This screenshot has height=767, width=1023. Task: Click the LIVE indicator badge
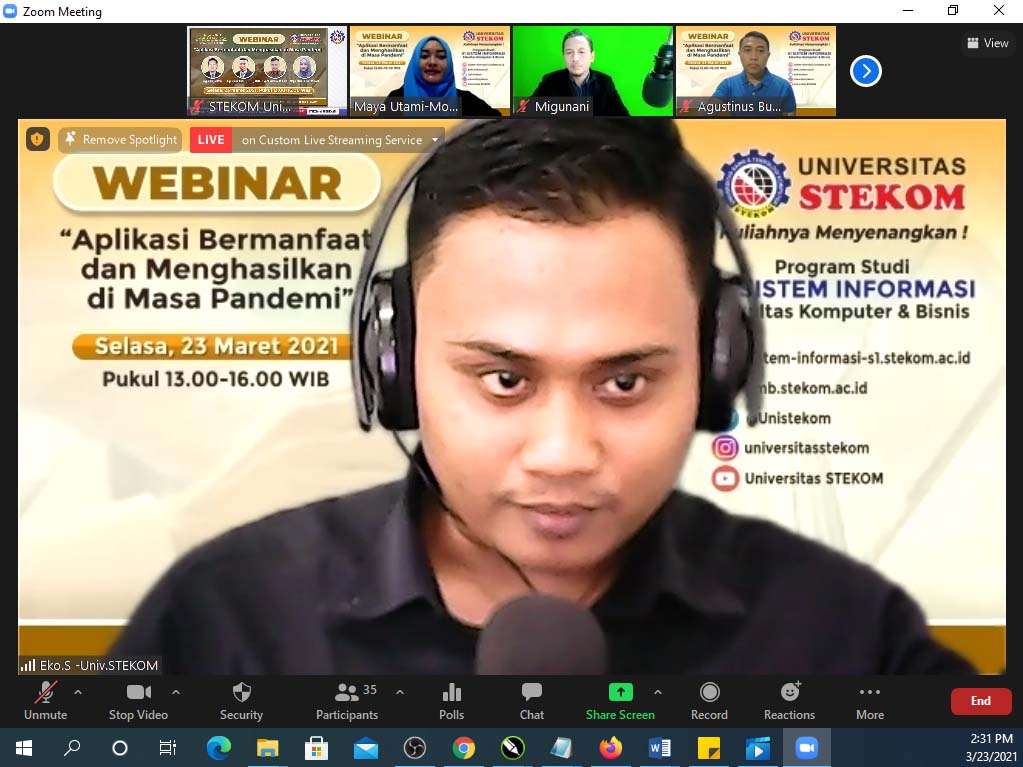(x=211, y=140)
